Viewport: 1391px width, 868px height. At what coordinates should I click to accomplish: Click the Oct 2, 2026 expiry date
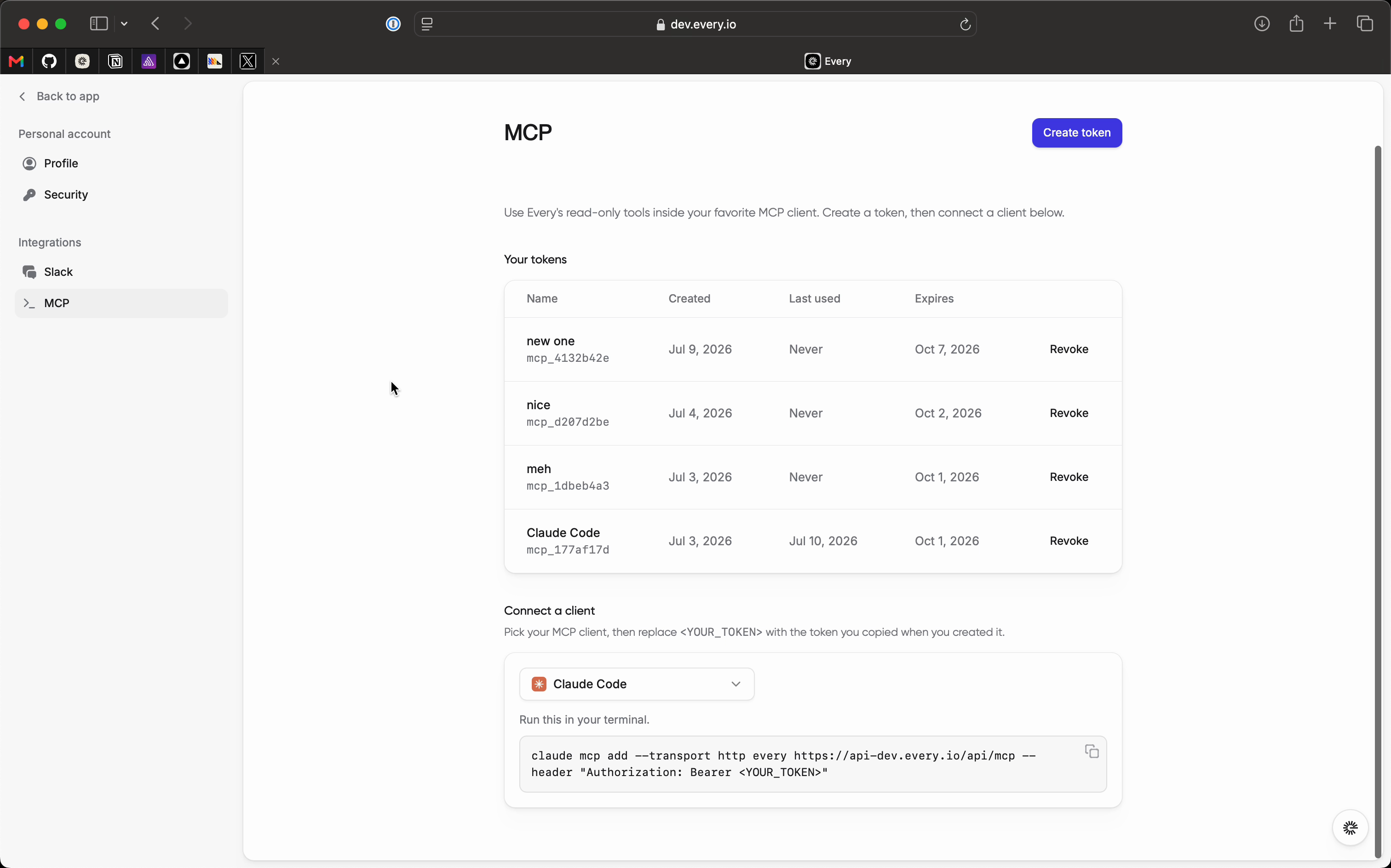click(x=948, y=413)
